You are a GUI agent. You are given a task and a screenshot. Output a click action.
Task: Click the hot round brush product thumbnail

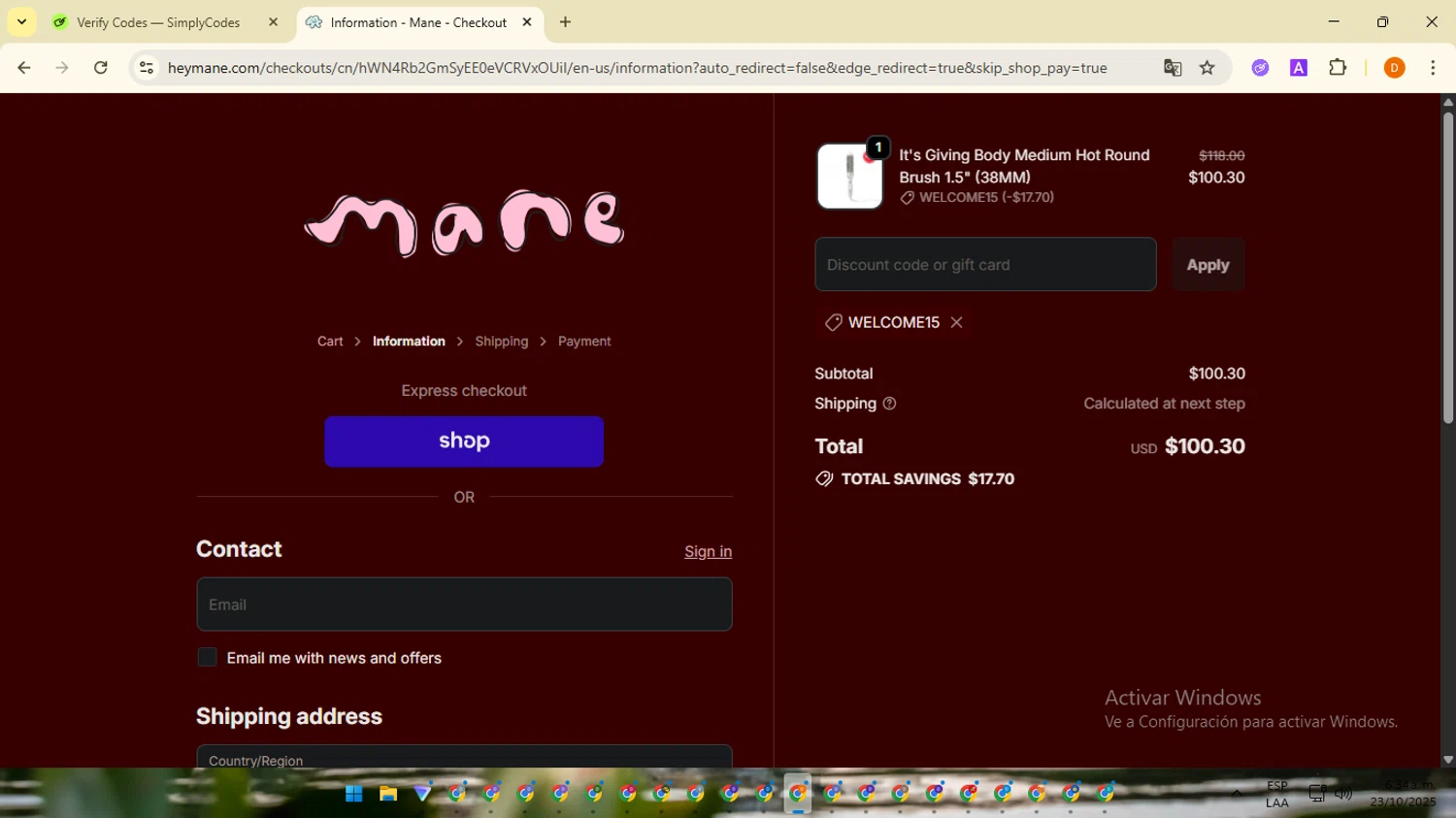pyautogui.click(x=849, y=177)
